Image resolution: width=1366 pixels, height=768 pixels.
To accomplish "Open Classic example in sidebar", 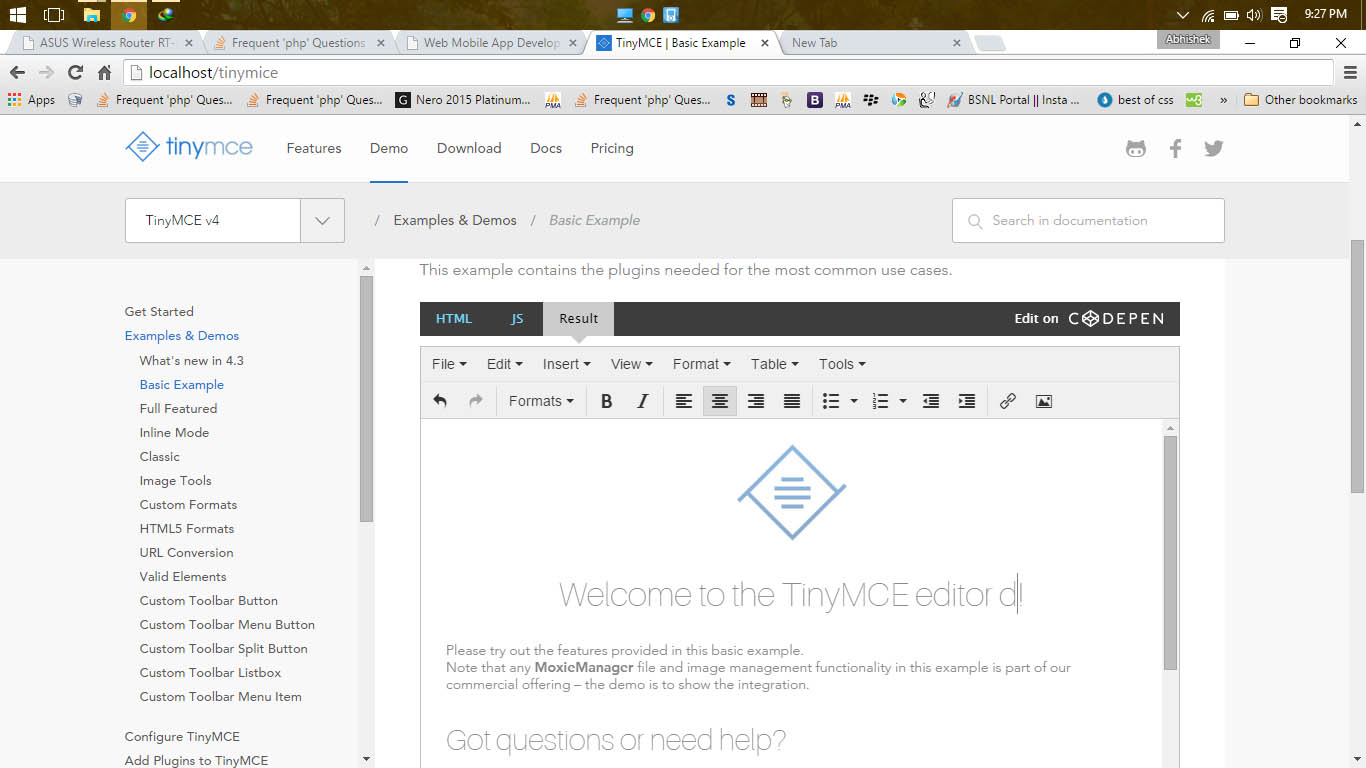I will tap(160, 456).
